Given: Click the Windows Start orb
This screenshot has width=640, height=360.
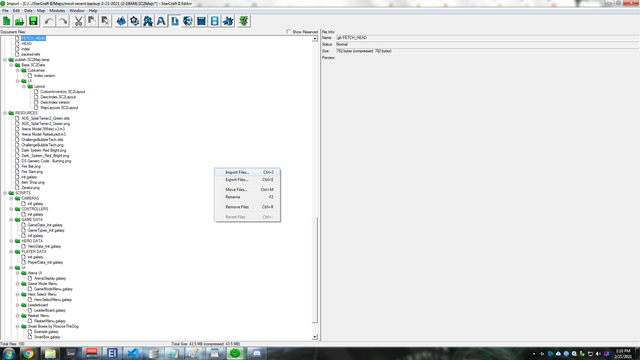Looking at the screenshot, I should point(9,353).
